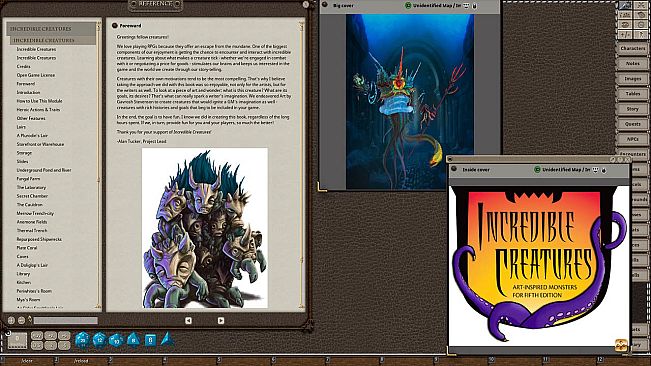Select Heroic Actions & Traits entry
Viewport: 651px width, 366px height.
[x=38, y=110]
